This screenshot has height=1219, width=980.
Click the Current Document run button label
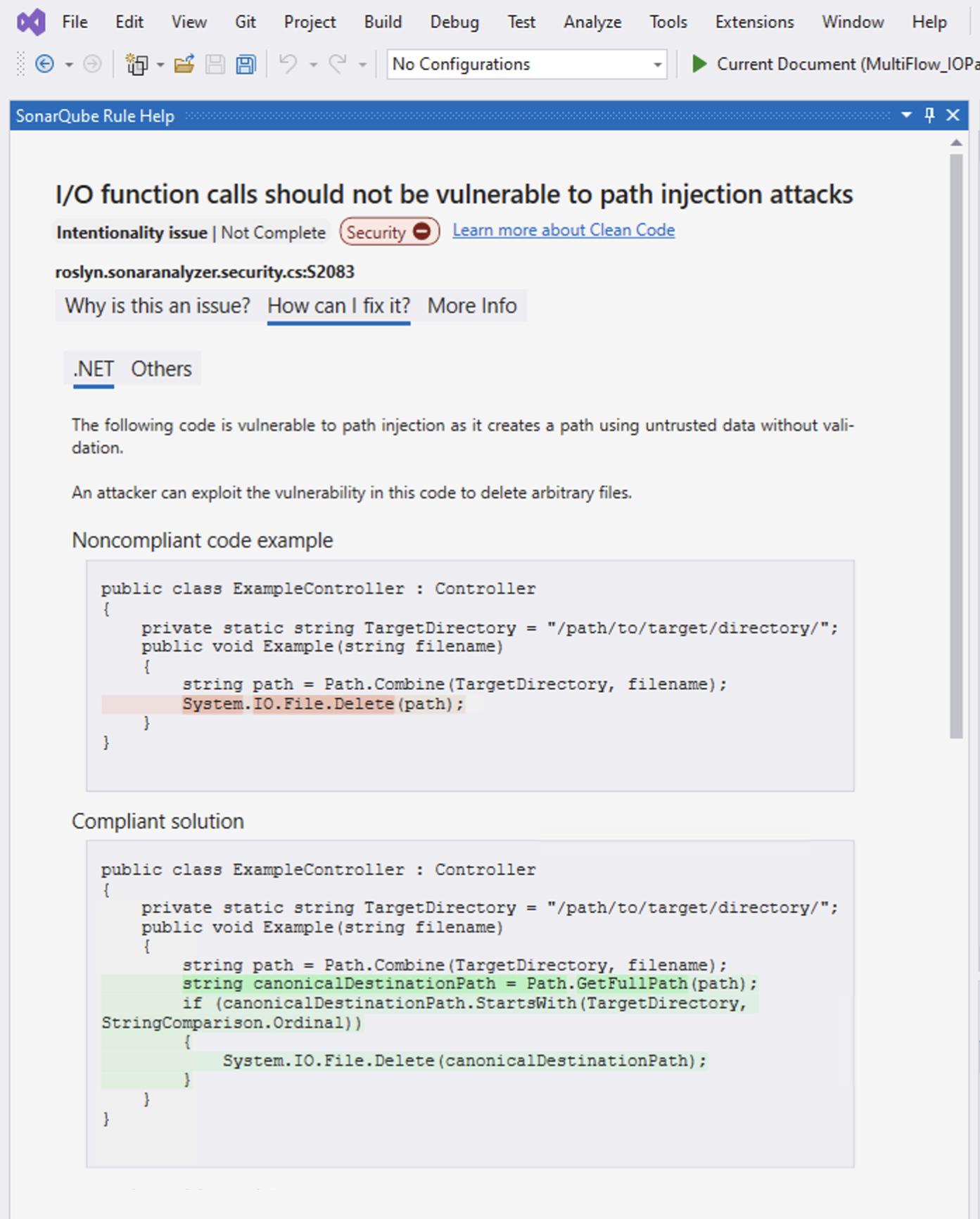[x=848, y=64]
